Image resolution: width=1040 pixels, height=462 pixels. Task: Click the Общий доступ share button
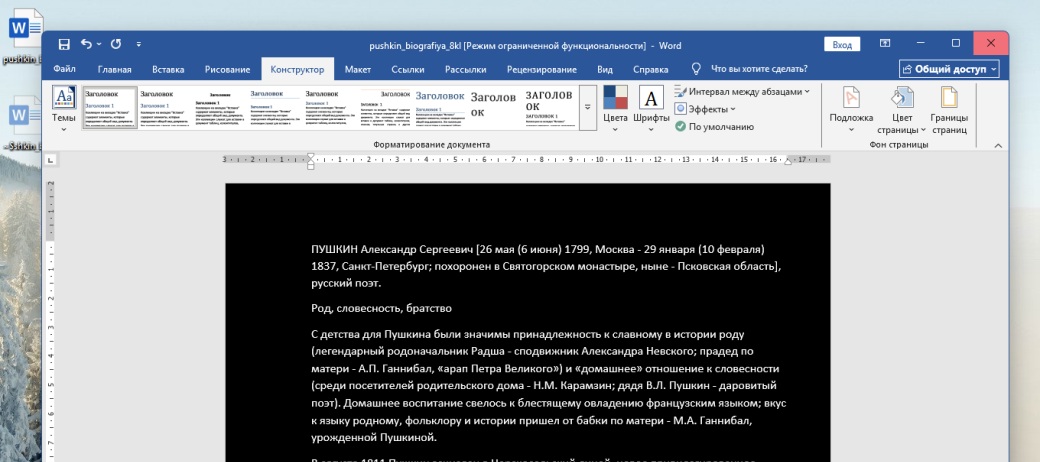pos(948,69)
